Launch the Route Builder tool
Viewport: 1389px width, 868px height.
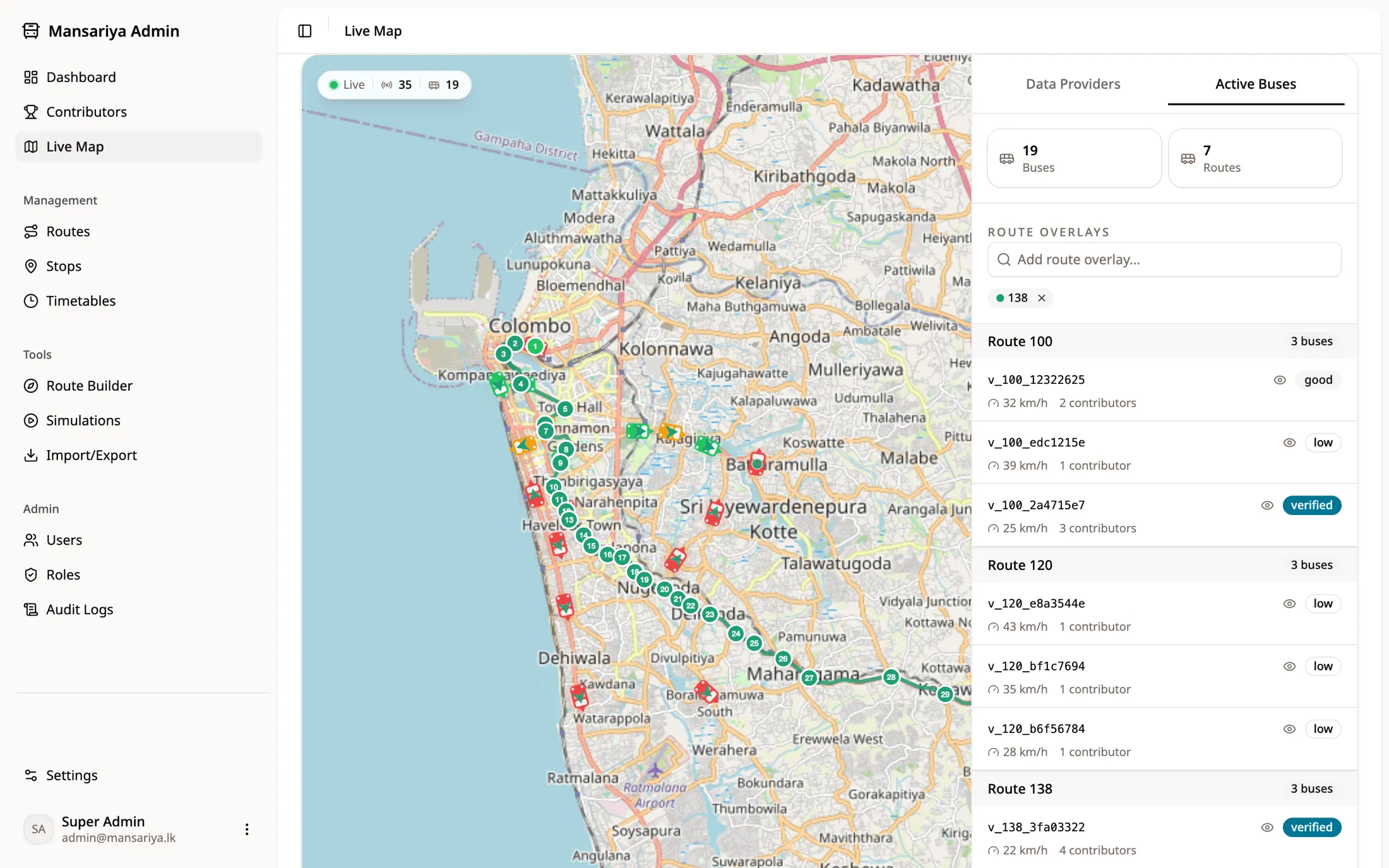pyautogui.click(x=138, y=386)
